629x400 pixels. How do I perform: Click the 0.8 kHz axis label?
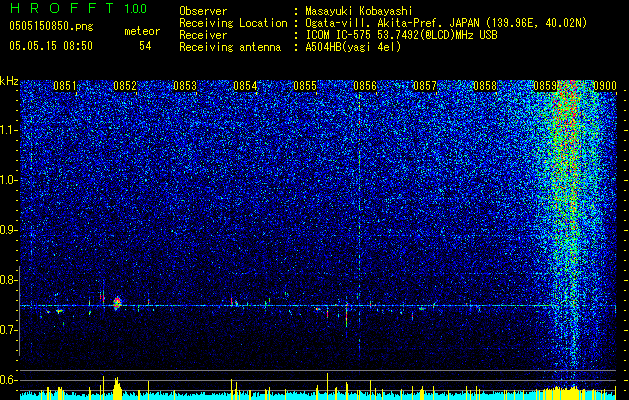click(9, 280)
